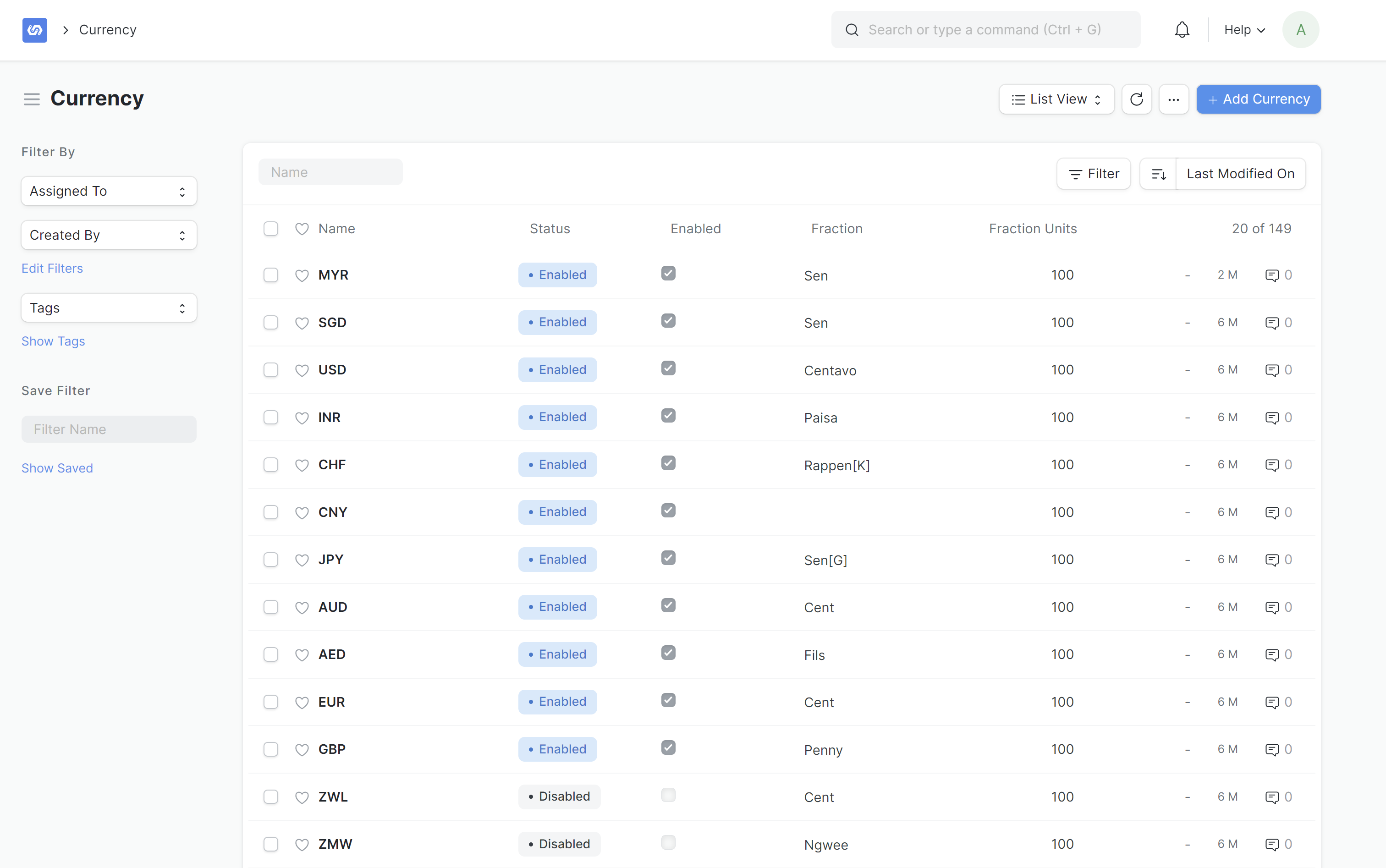Open the app home logo icon
This screenshot has width=1386, height=868.
(34, 30)
